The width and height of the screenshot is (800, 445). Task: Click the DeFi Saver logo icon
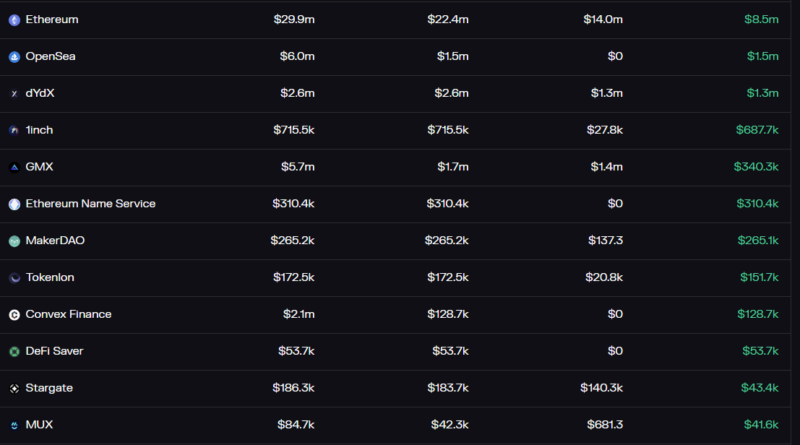(14, 351)
